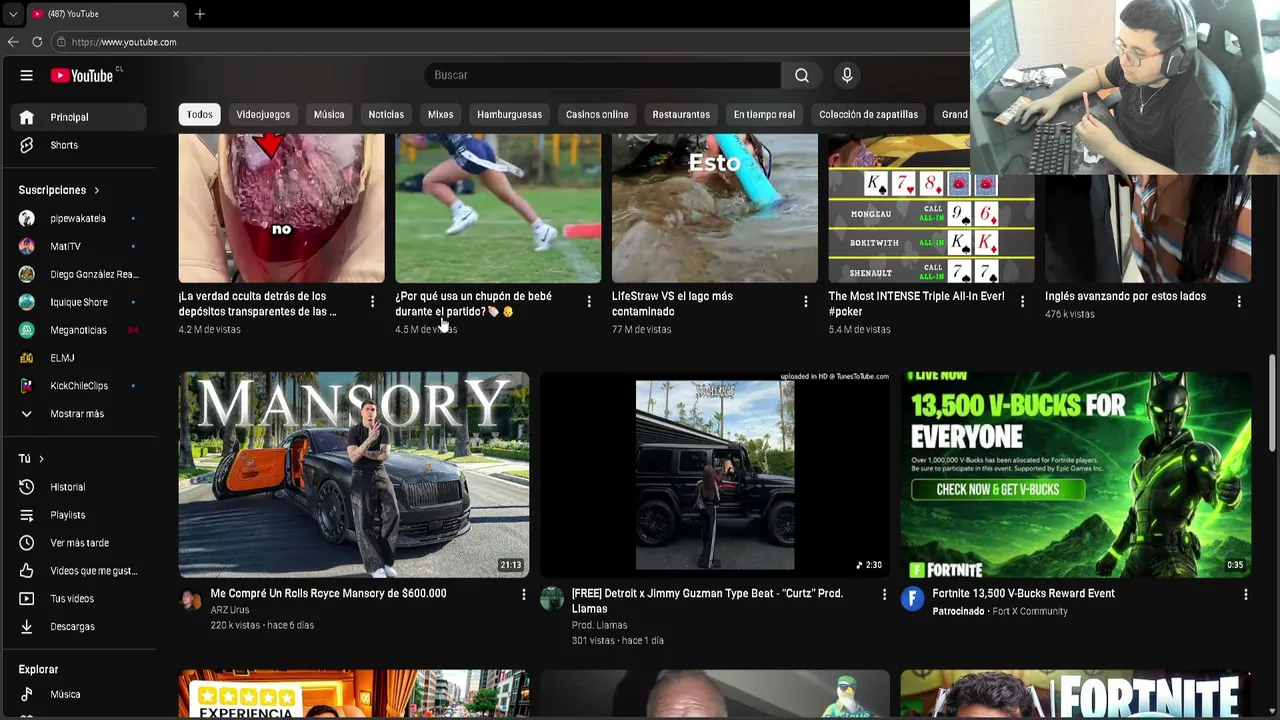1280x720 pixels.
Task: Open options menu for Fortnite V-Bucks ad
Action: 1245,595
